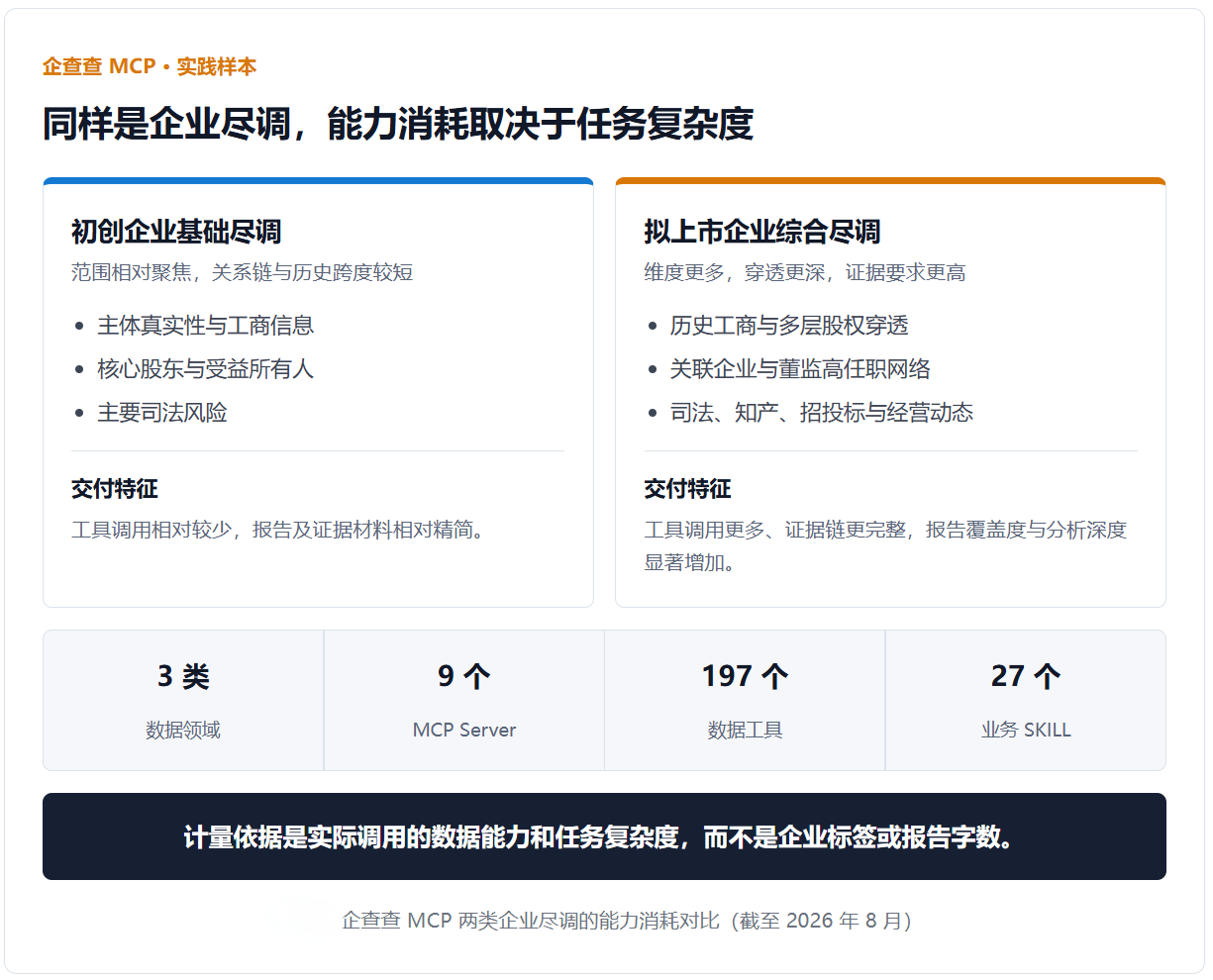Image resolution: width=1213 pixels, height=980 pixels.
Task: Click the 197 个 数据工具 stat tile
Action: point(745,700)
